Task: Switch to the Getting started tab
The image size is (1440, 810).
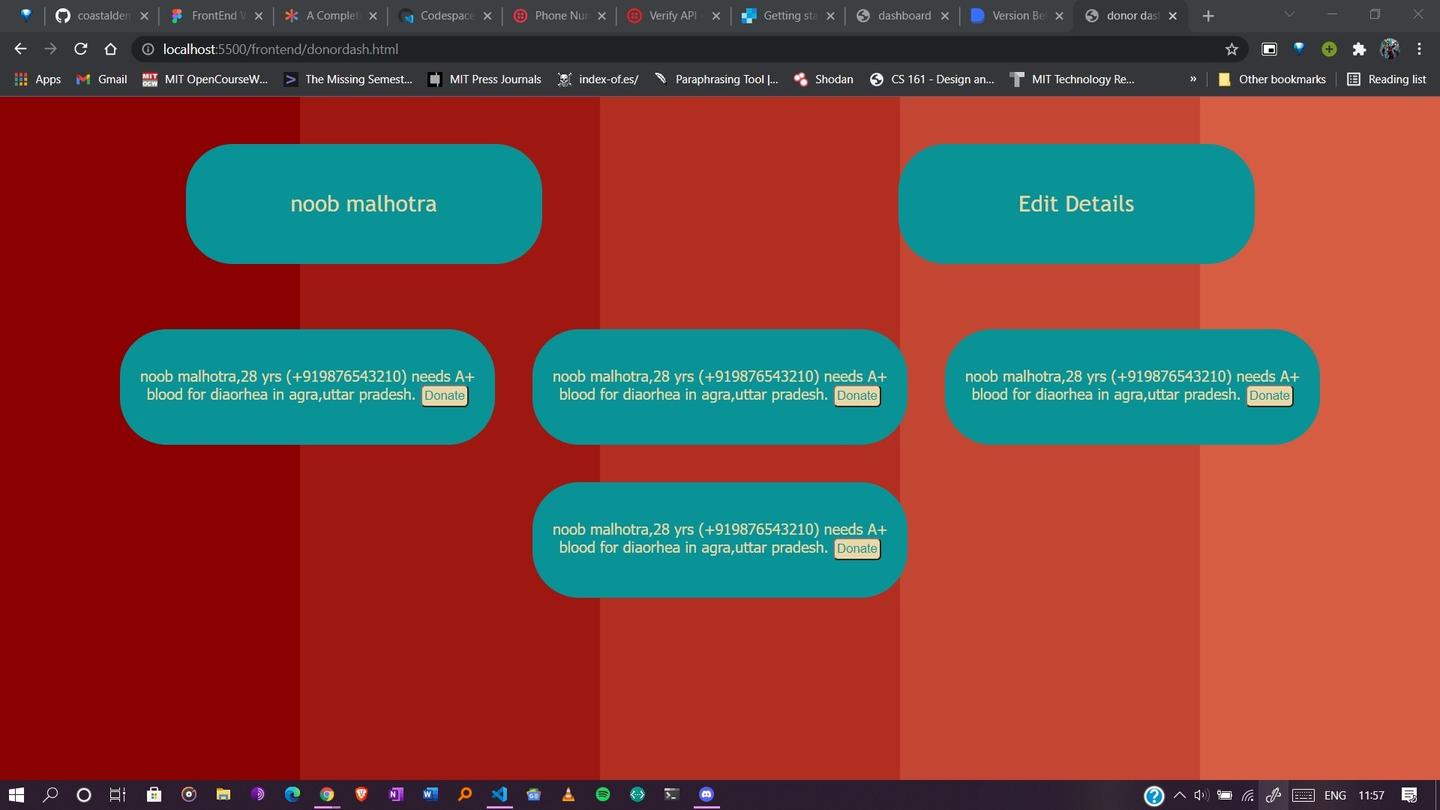Action: [788, 16]
